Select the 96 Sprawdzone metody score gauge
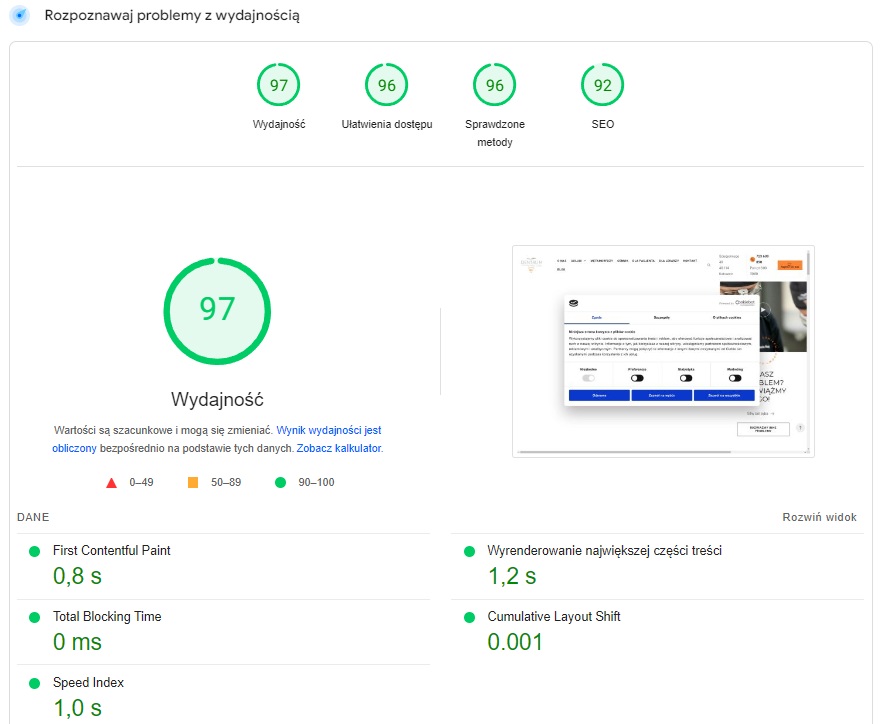 coord(495,85)
